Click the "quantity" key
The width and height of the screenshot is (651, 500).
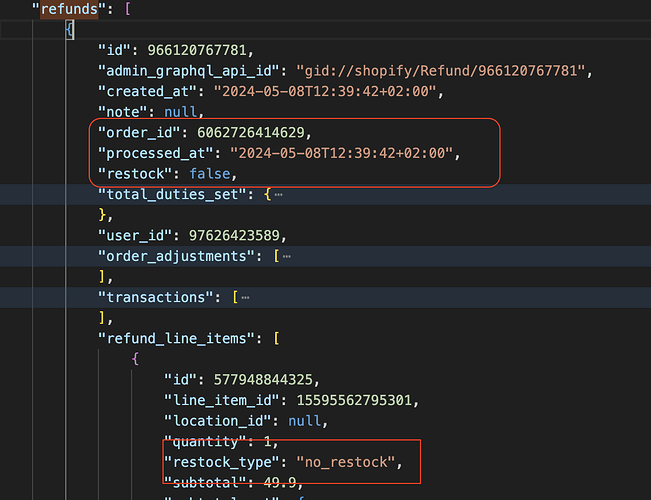(200, 441)
